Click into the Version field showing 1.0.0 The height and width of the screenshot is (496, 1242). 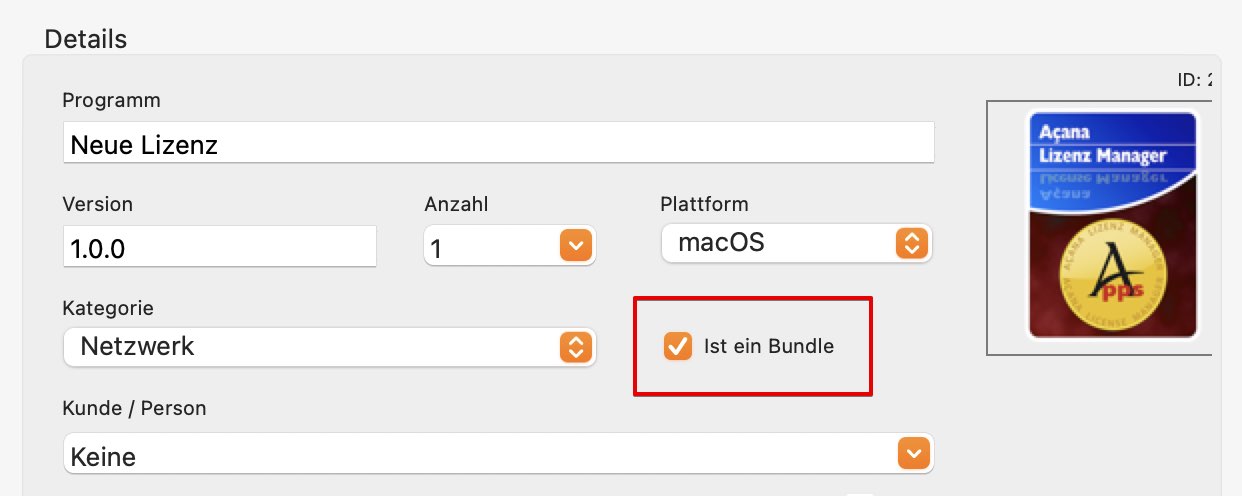[219, 246]
